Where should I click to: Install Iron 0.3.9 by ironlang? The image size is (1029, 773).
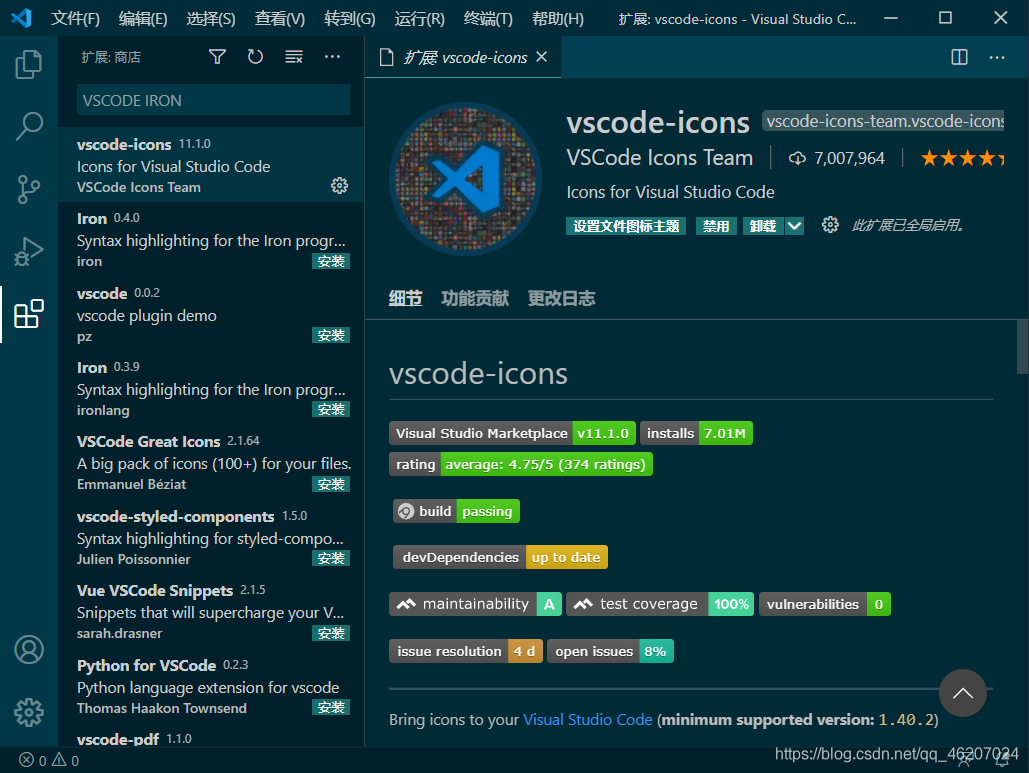331,409
